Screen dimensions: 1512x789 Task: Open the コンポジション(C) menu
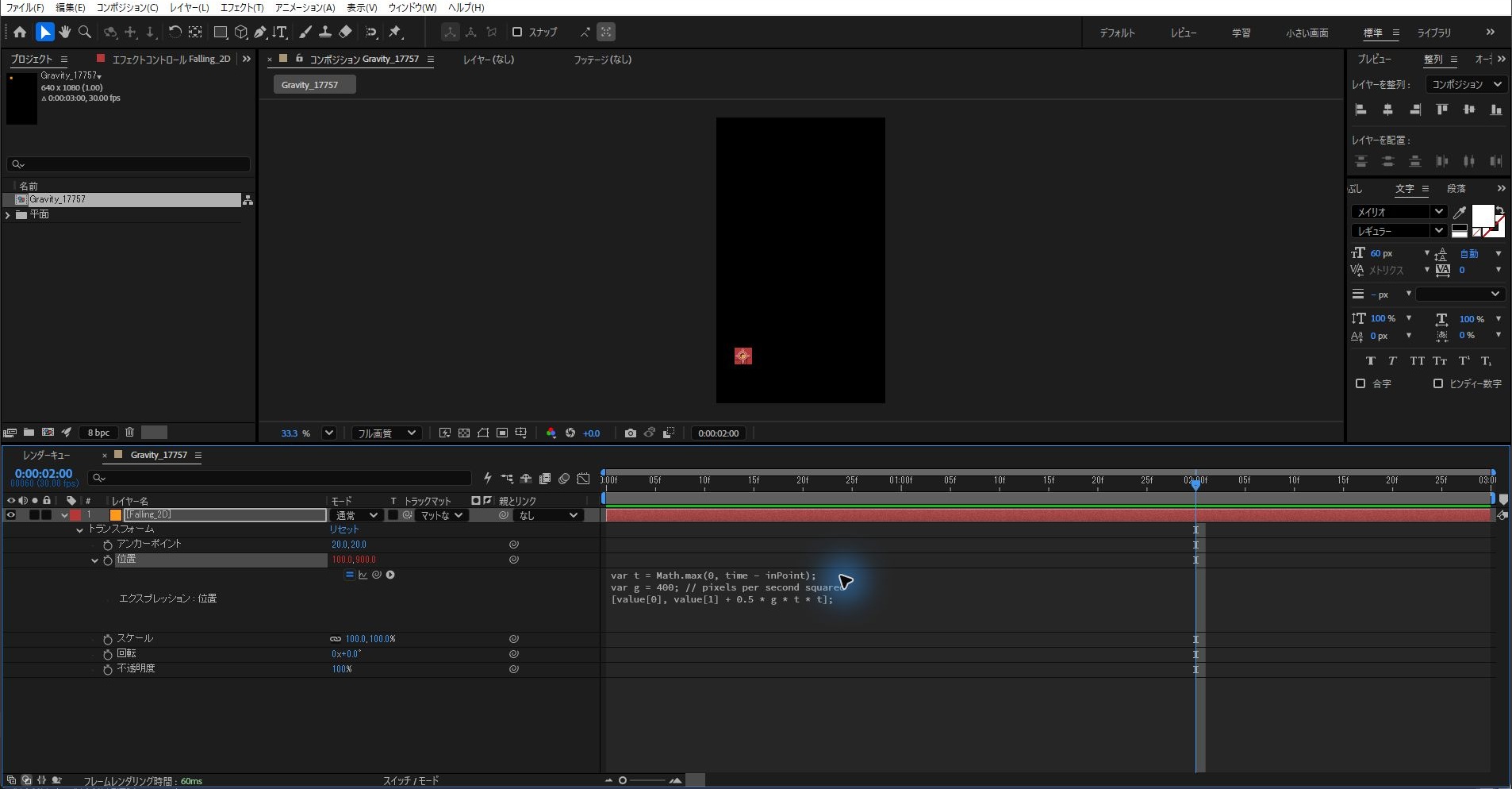127,7
